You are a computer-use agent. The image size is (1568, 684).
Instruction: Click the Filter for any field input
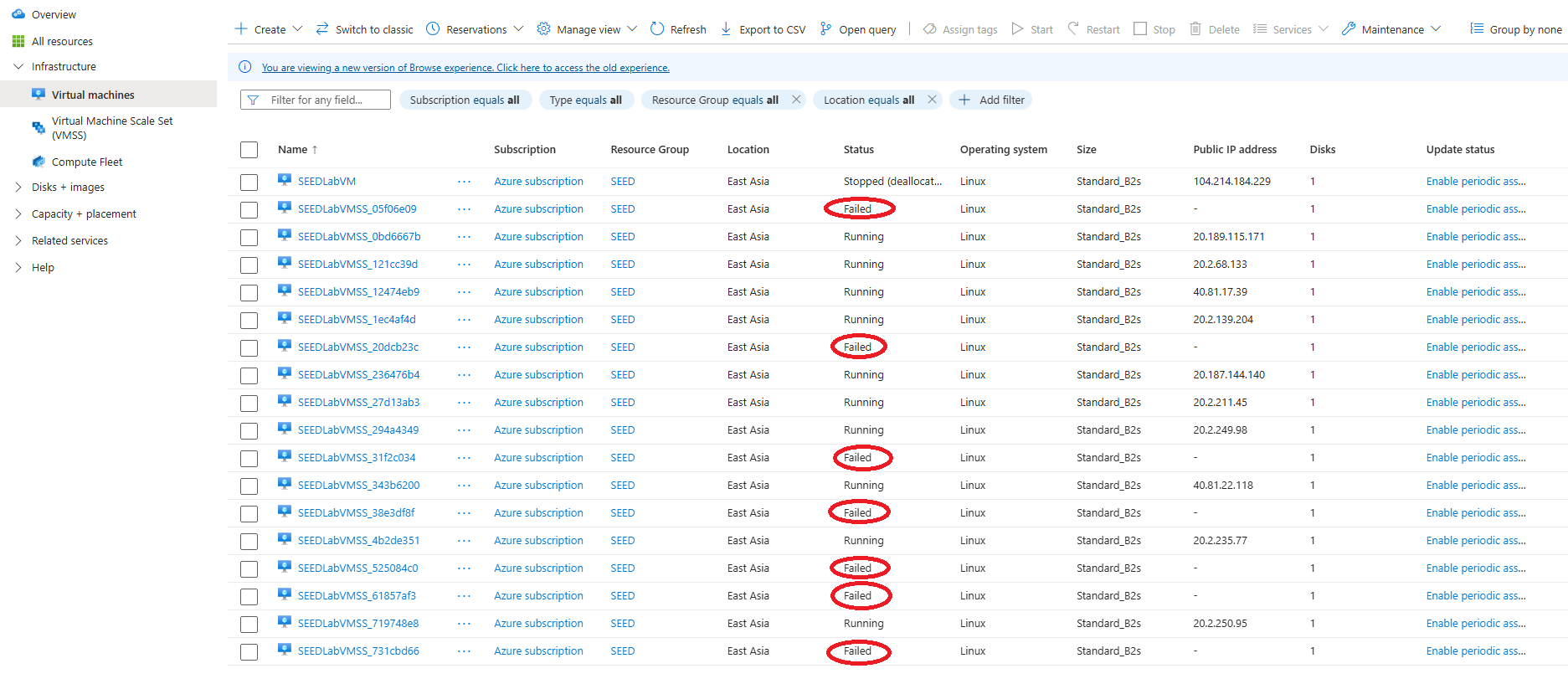tap(316, 100)
